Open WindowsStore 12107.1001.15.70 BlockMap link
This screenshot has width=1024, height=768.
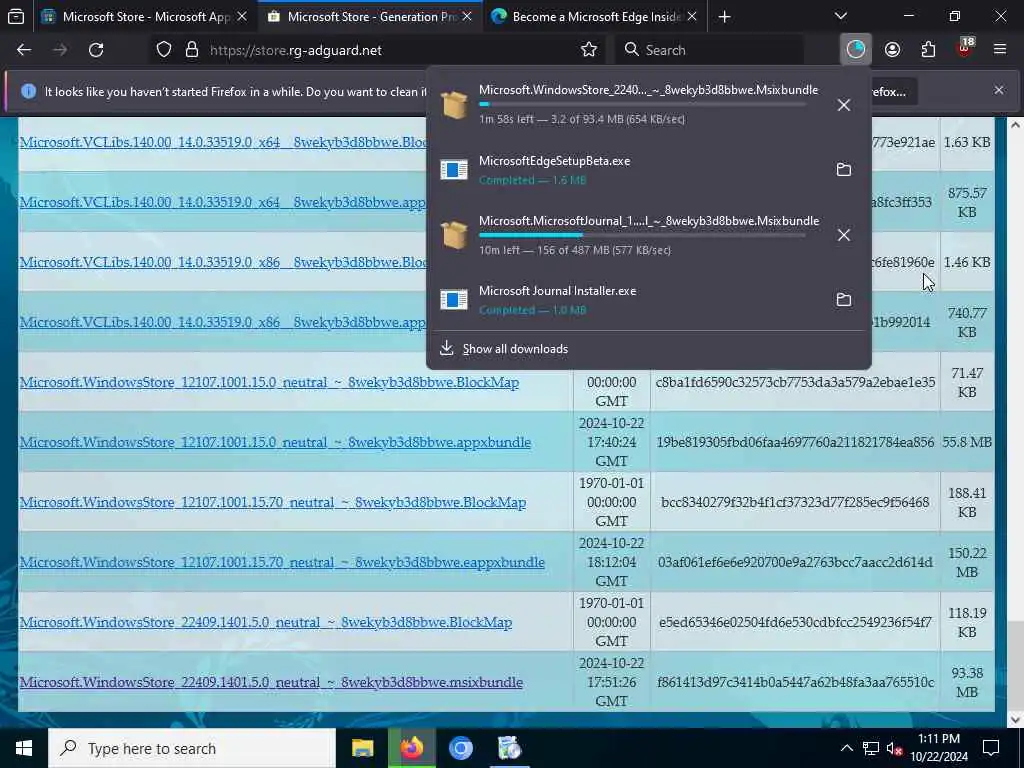tap(273, 503)
